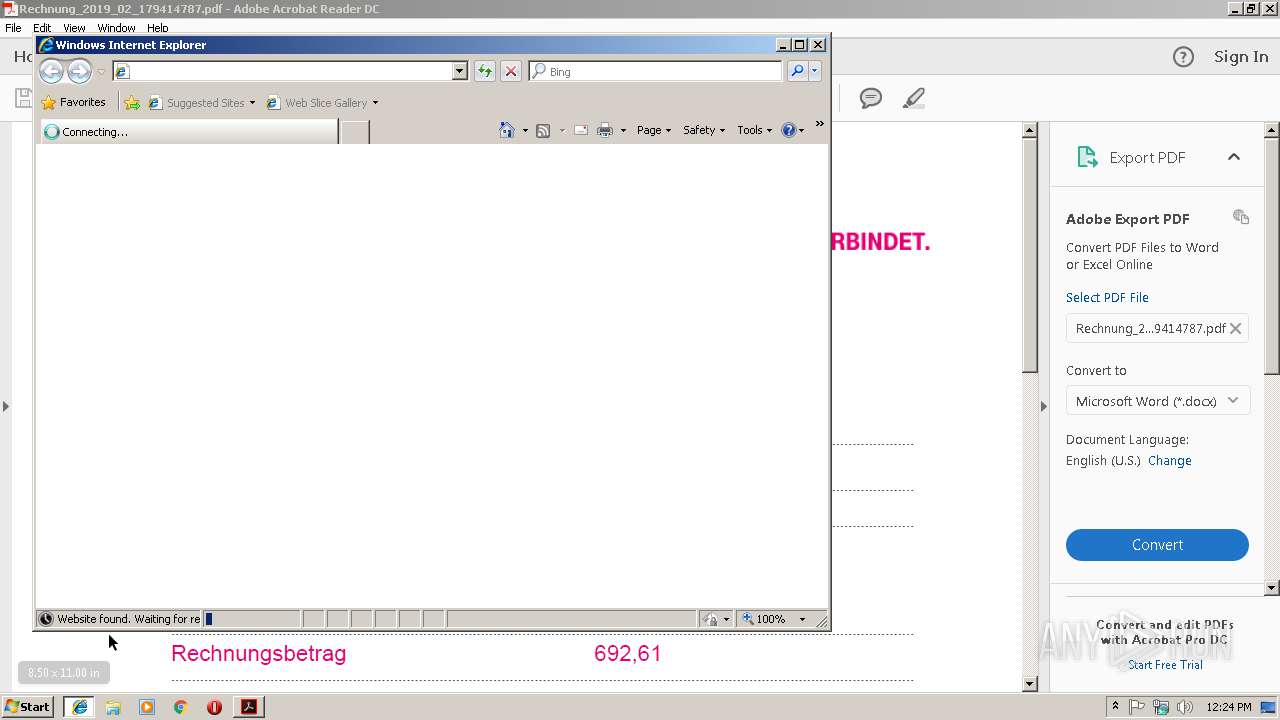Click Internet Explorer Back button
This screenshot has height=720, width=1280.
[51, 71]
